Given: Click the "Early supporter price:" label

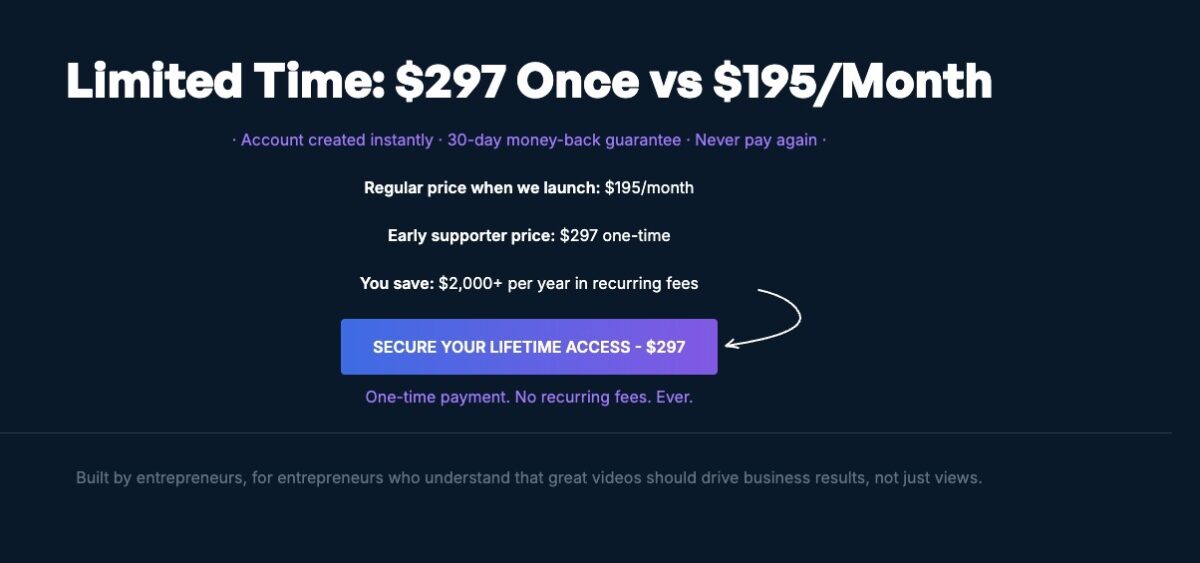Looking at the screenshot, I should pyautogui.click(x=471, y=236).
